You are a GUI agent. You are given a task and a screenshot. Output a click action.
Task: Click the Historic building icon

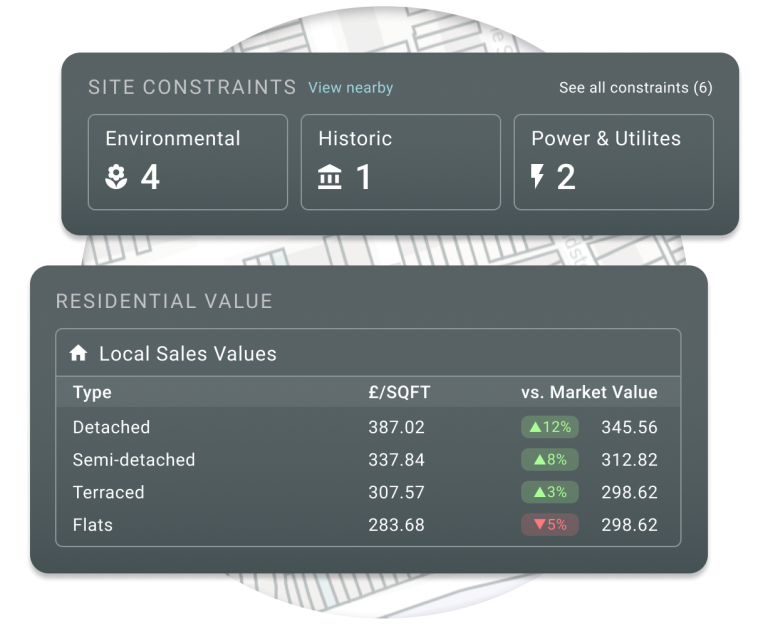coord(329,178)
